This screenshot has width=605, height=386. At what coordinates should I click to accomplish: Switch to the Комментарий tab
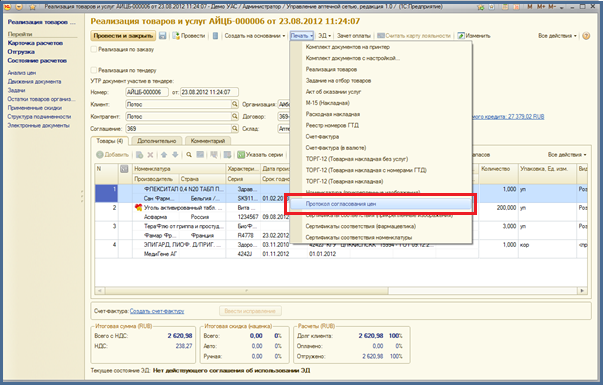[208, 141]
